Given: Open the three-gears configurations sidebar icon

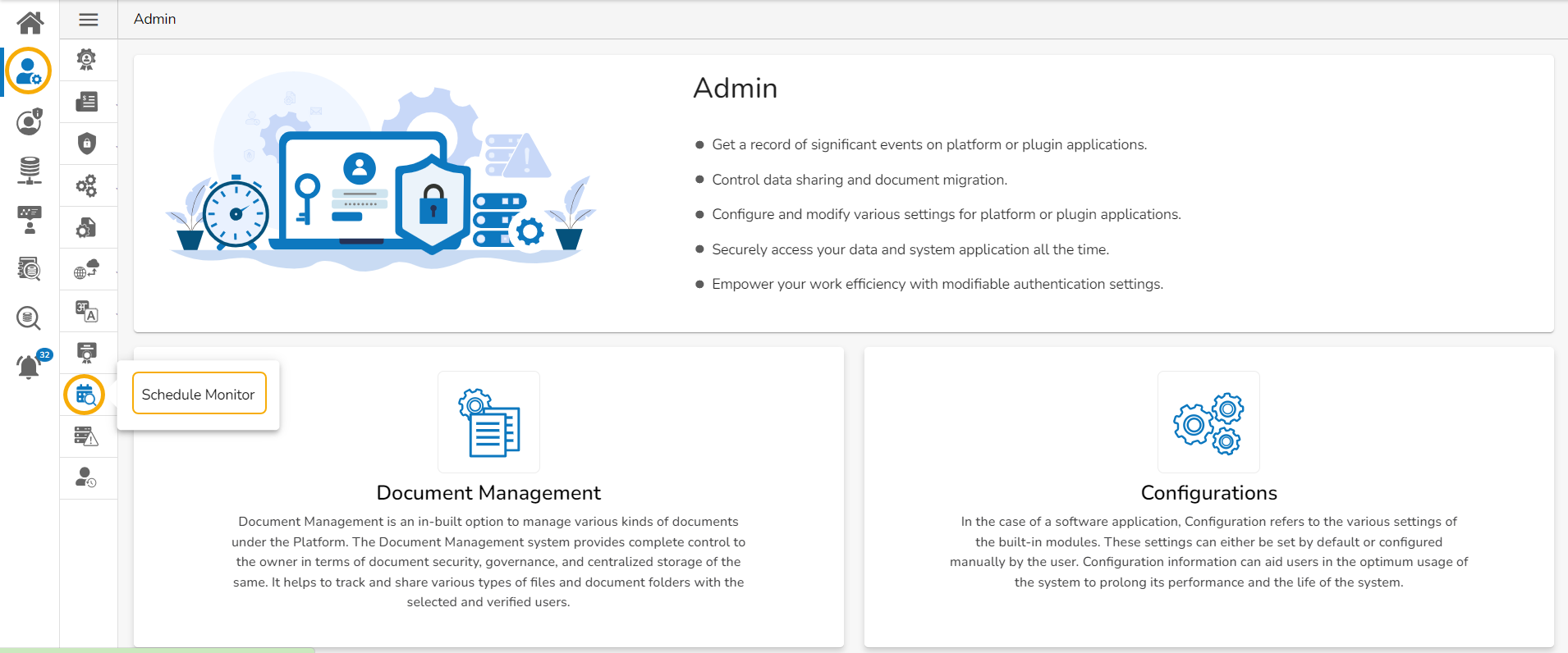Looking at the screenshot, I should point(86,185).
